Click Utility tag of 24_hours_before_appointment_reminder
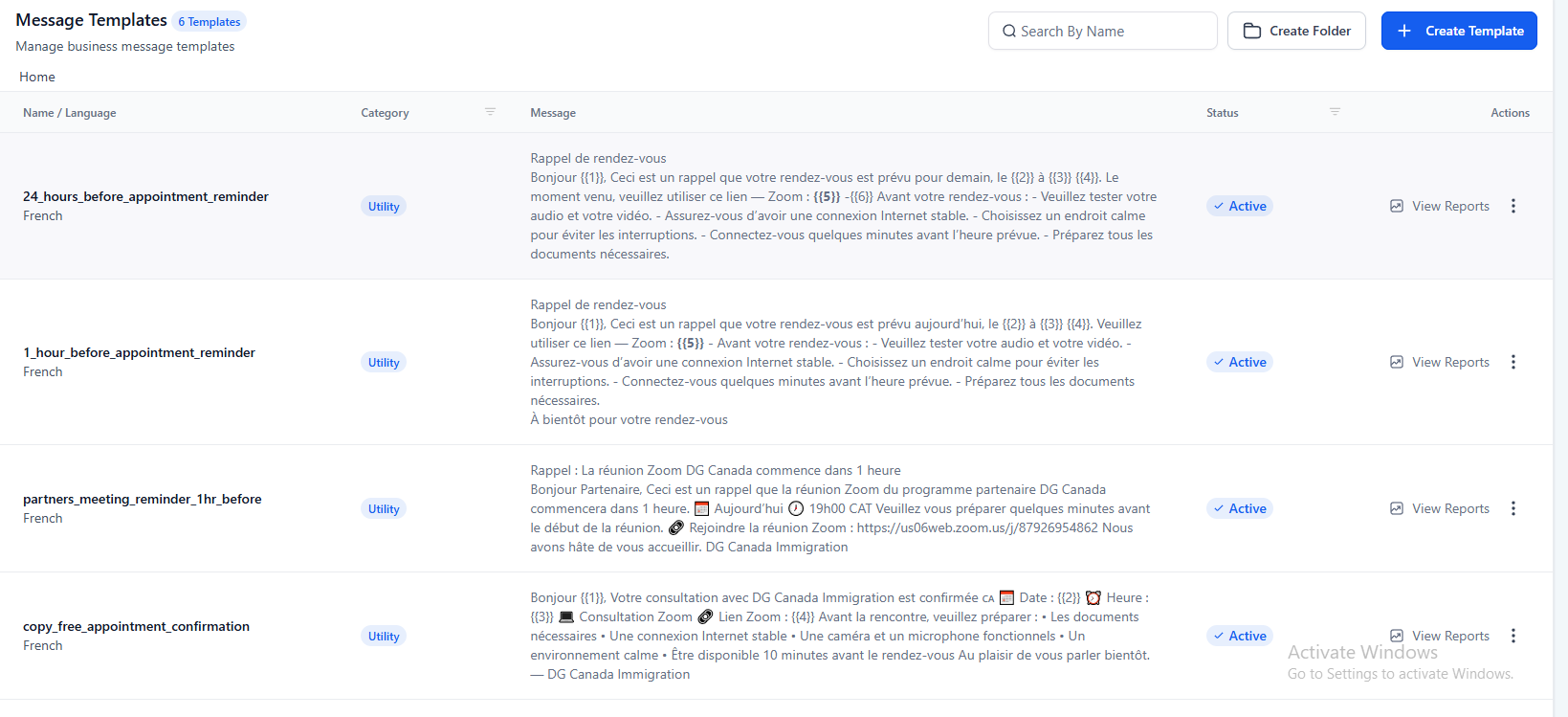This screenshot has height=717, width=1568. (384, 206)
